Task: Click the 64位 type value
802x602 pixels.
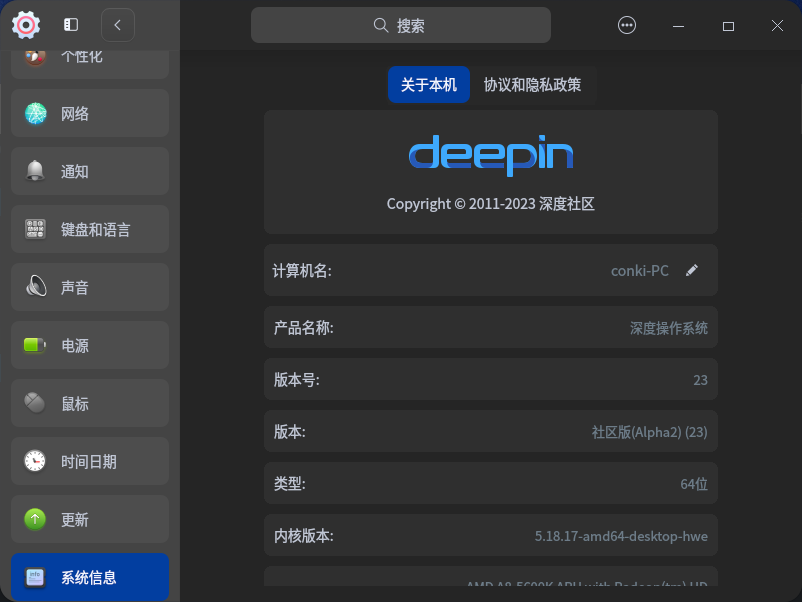Action: (x=694, y=484)
